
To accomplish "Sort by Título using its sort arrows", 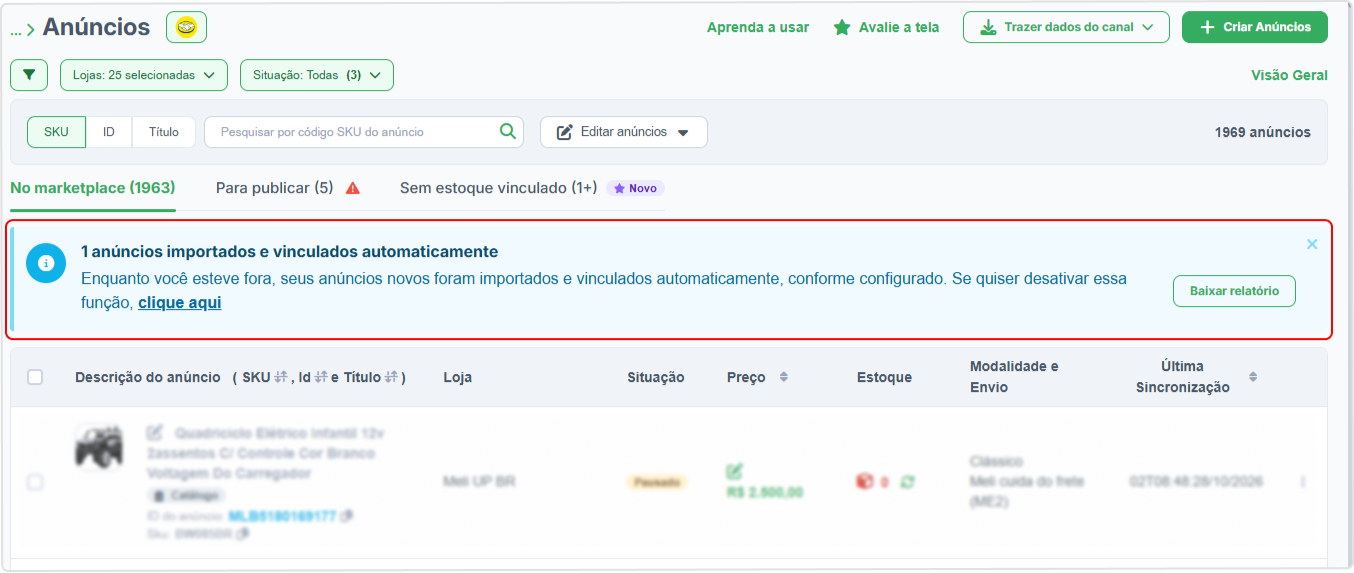I will pyautogui.click(x=392, y=377).
